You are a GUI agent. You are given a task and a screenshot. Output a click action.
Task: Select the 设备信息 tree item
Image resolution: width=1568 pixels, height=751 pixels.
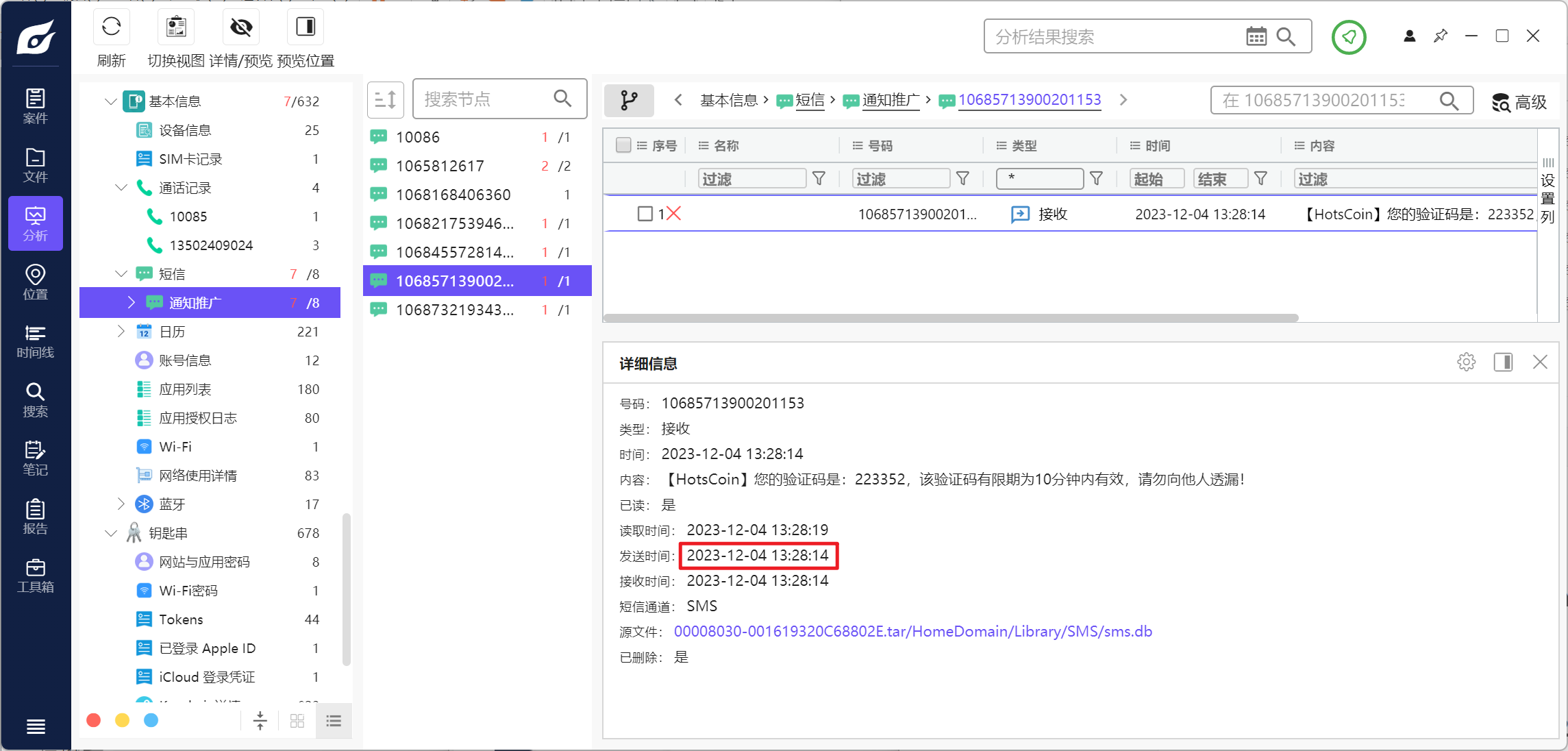point(210,130)
